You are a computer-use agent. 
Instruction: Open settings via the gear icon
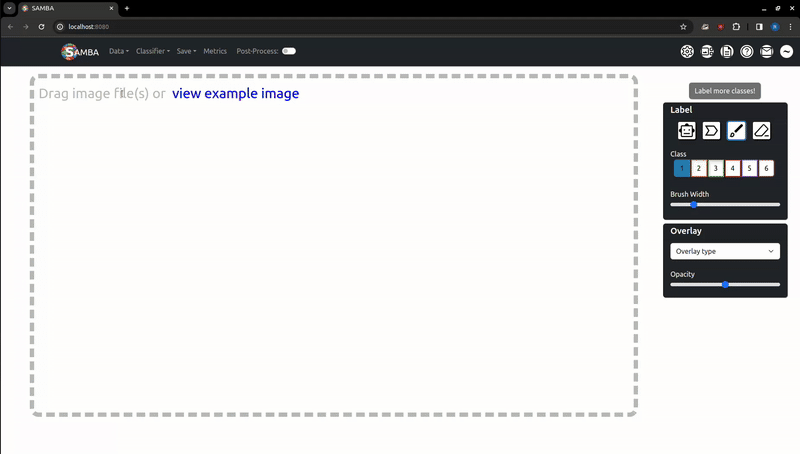pos(687,51)
